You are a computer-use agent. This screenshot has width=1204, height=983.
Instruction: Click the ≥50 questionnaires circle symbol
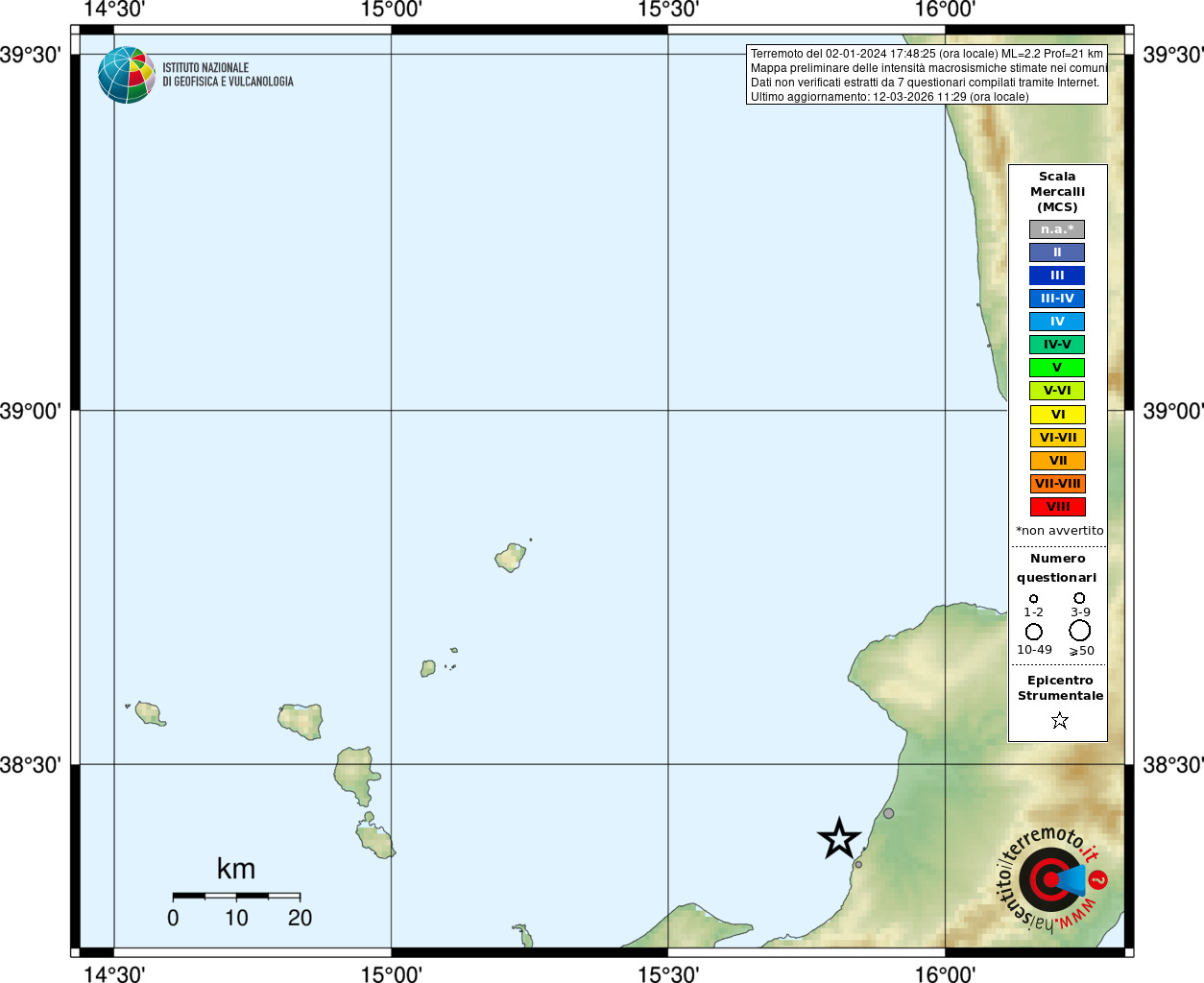1080,631
